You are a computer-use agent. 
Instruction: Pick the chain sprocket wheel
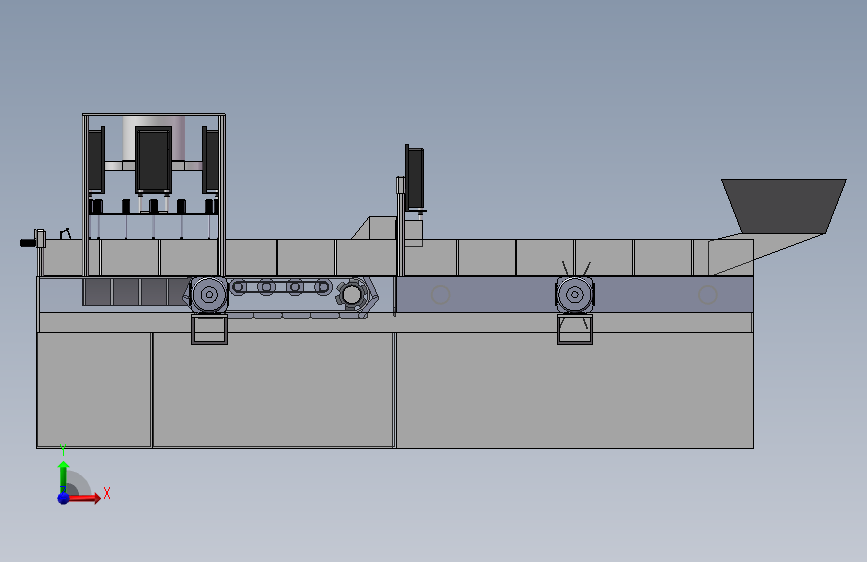click(x=352, y=294)
